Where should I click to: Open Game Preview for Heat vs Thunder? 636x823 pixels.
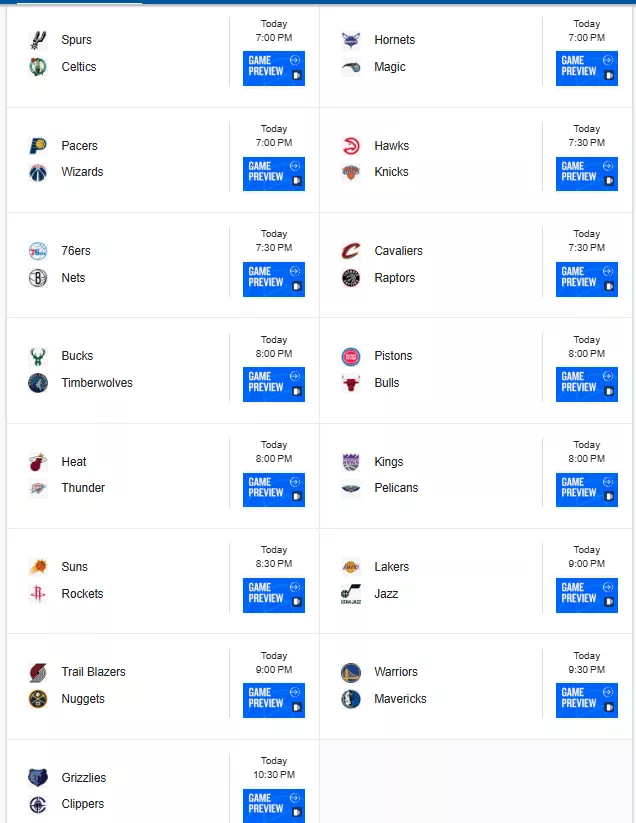(x=274, y=490)
